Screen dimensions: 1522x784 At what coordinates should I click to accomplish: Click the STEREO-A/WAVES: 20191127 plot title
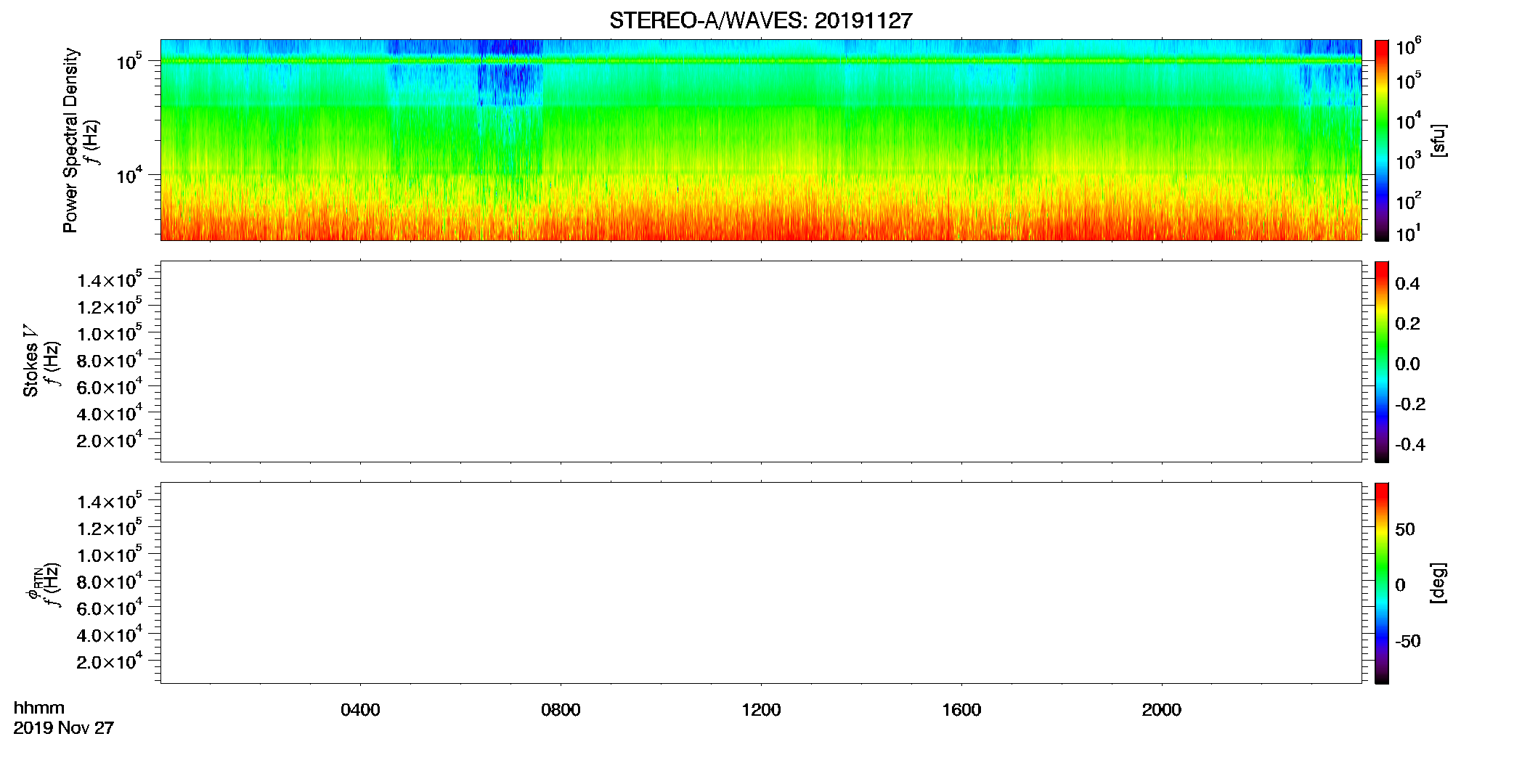pyautogui.click(x=760, y=21)
